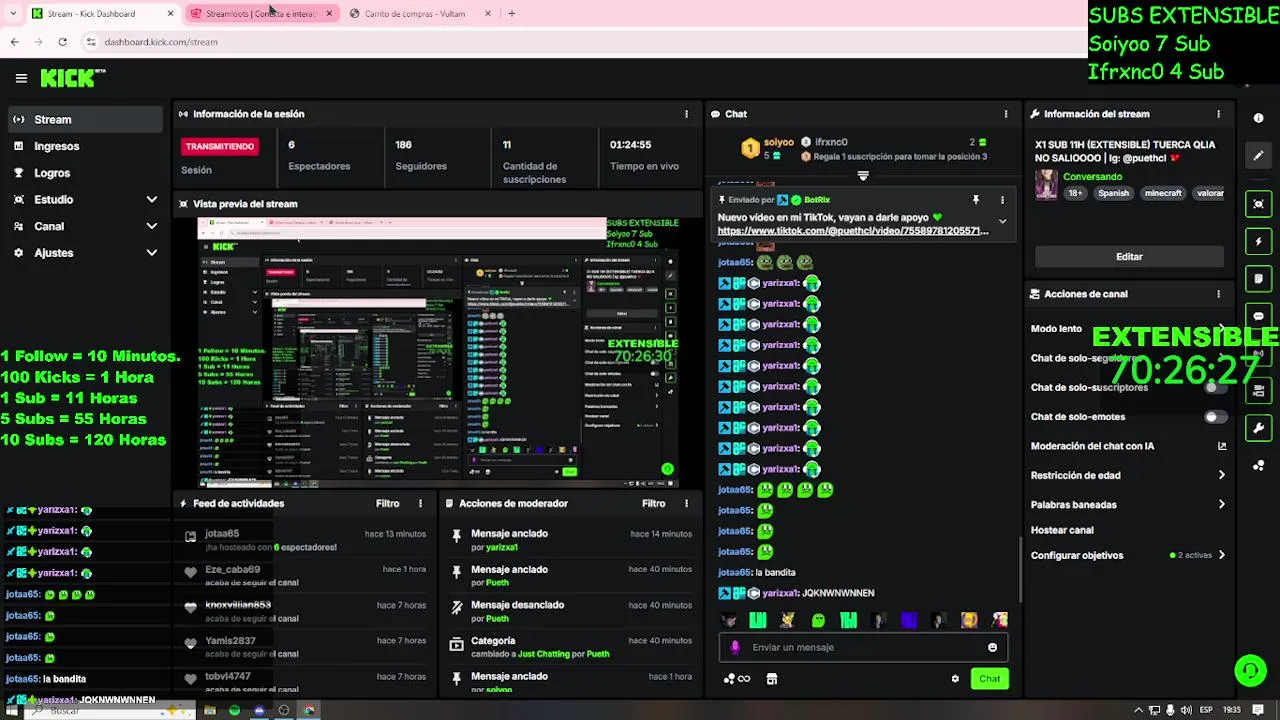
Task: Open Logros in the sidebar
Action: pyautogui.click(x=85, y=173)
